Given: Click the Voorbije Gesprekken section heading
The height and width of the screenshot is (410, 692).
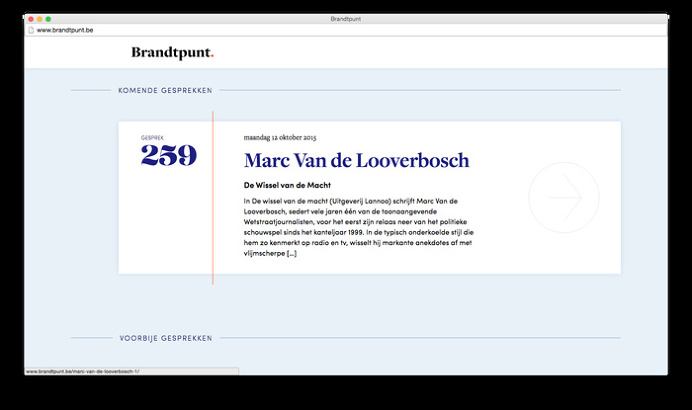Looking at the screenshot, I should point(166,338).
